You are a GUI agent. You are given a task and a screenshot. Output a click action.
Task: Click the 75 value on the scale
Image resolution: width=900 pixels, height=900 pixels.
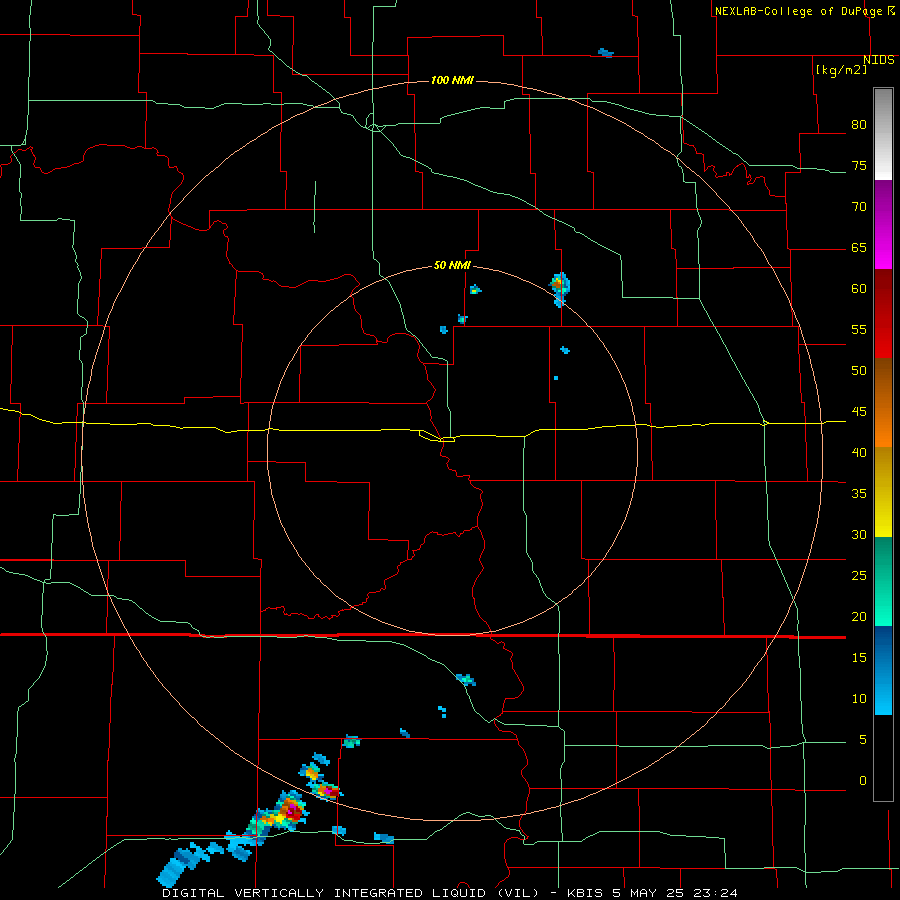click(859, 166)
